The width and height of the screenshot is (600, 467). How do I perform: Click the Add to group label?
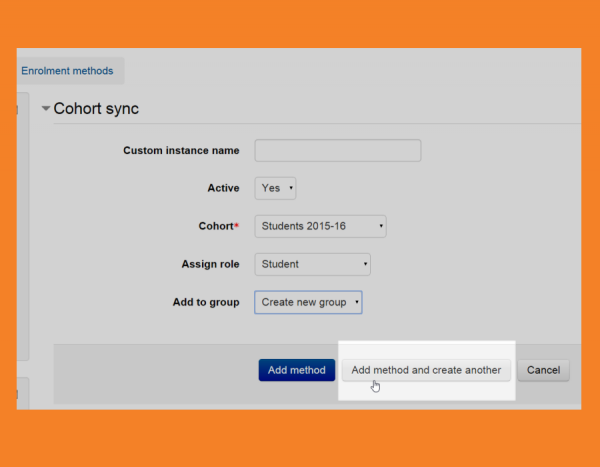point(206,302)
